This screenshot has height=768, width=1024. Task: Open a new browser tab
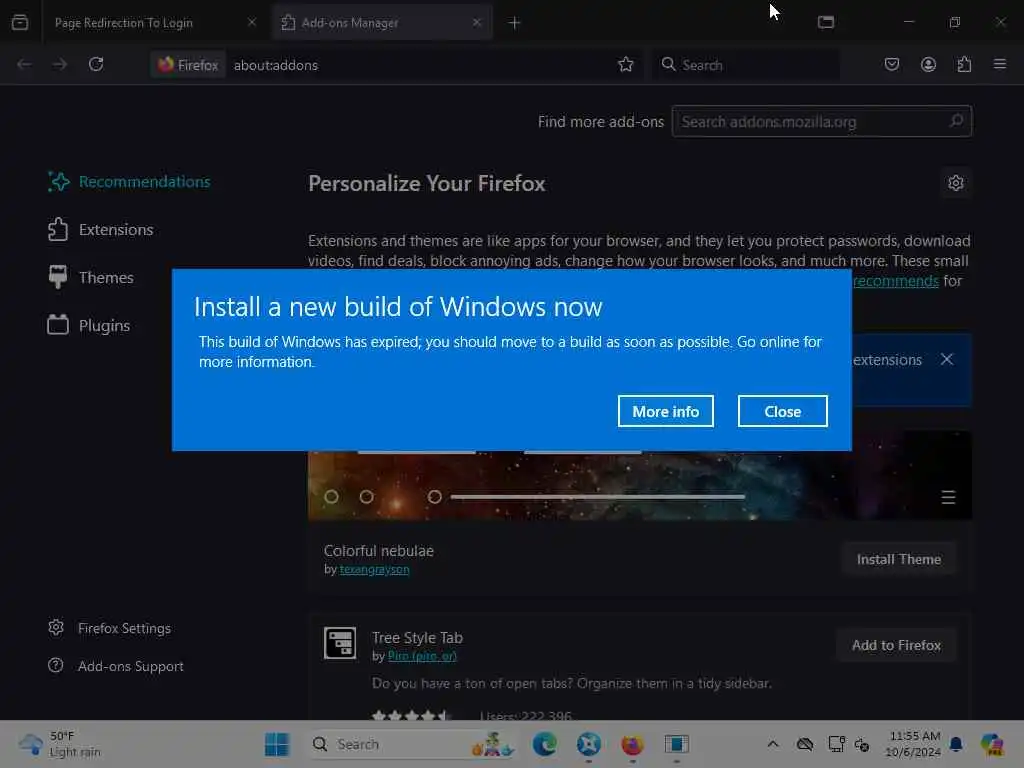(515, 23)
